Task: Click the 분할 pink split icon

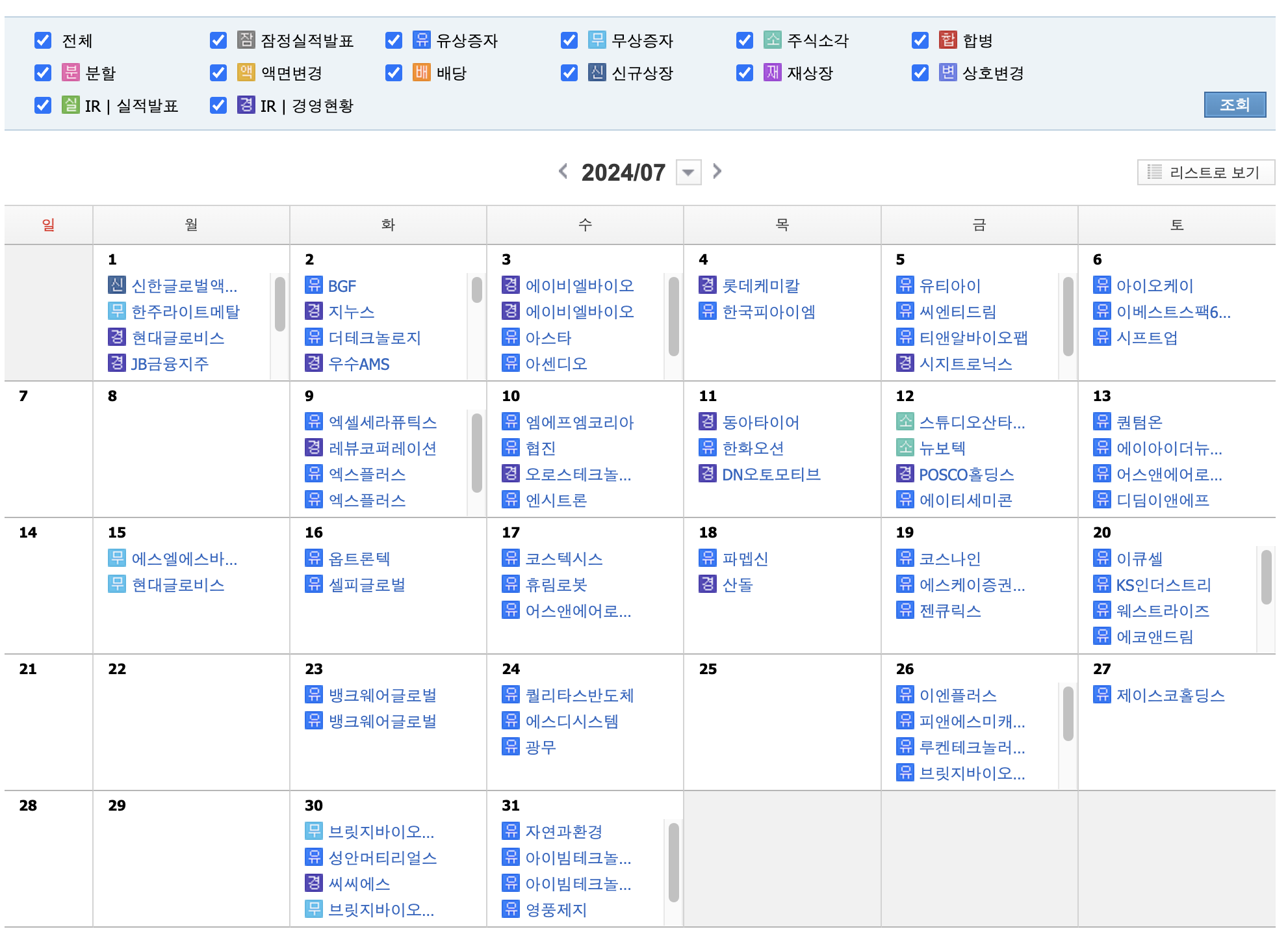Action: pos(70,72)
